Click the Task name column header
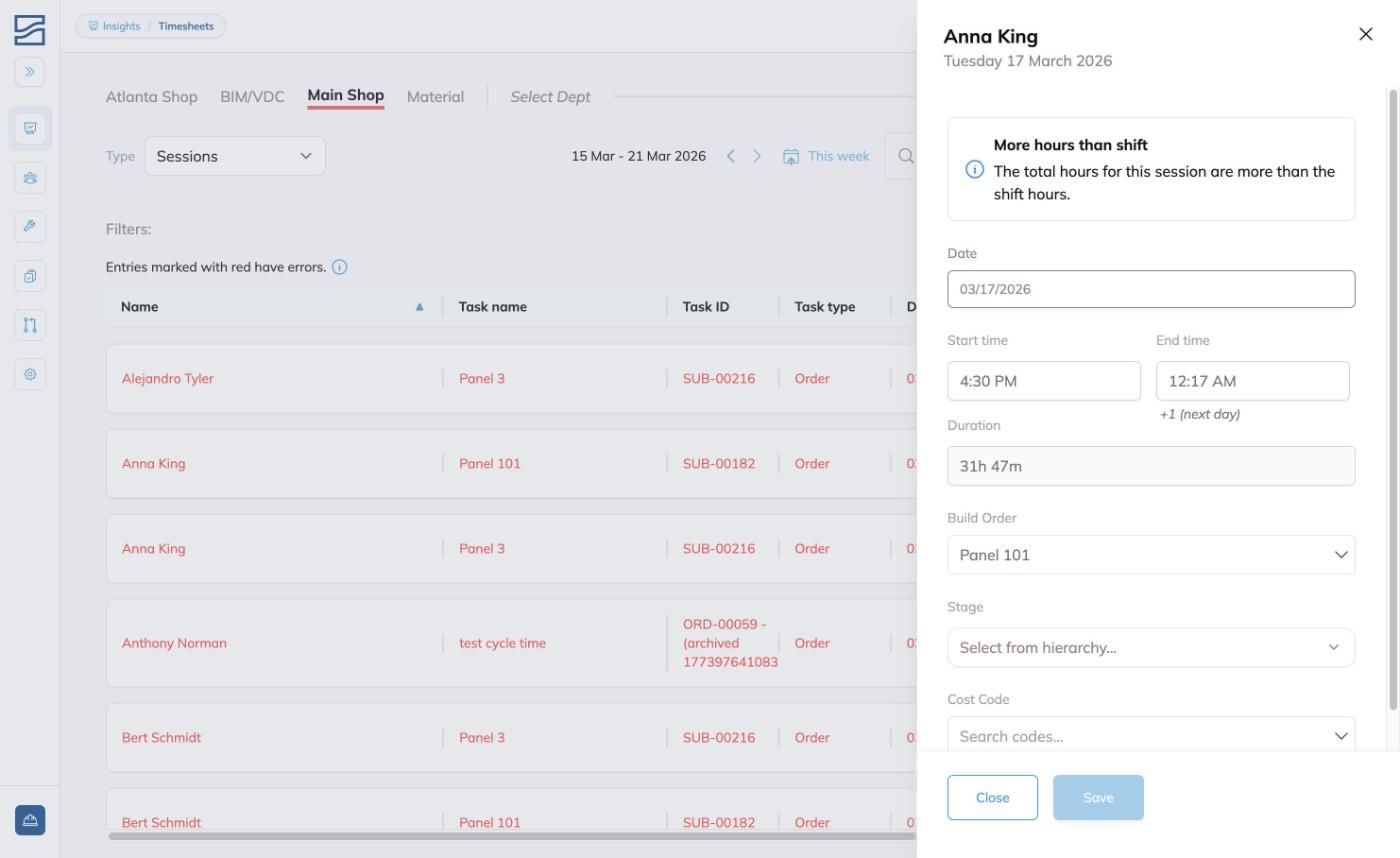The image size is (1400, 858). pyautogui.click(x=493, y=307)
